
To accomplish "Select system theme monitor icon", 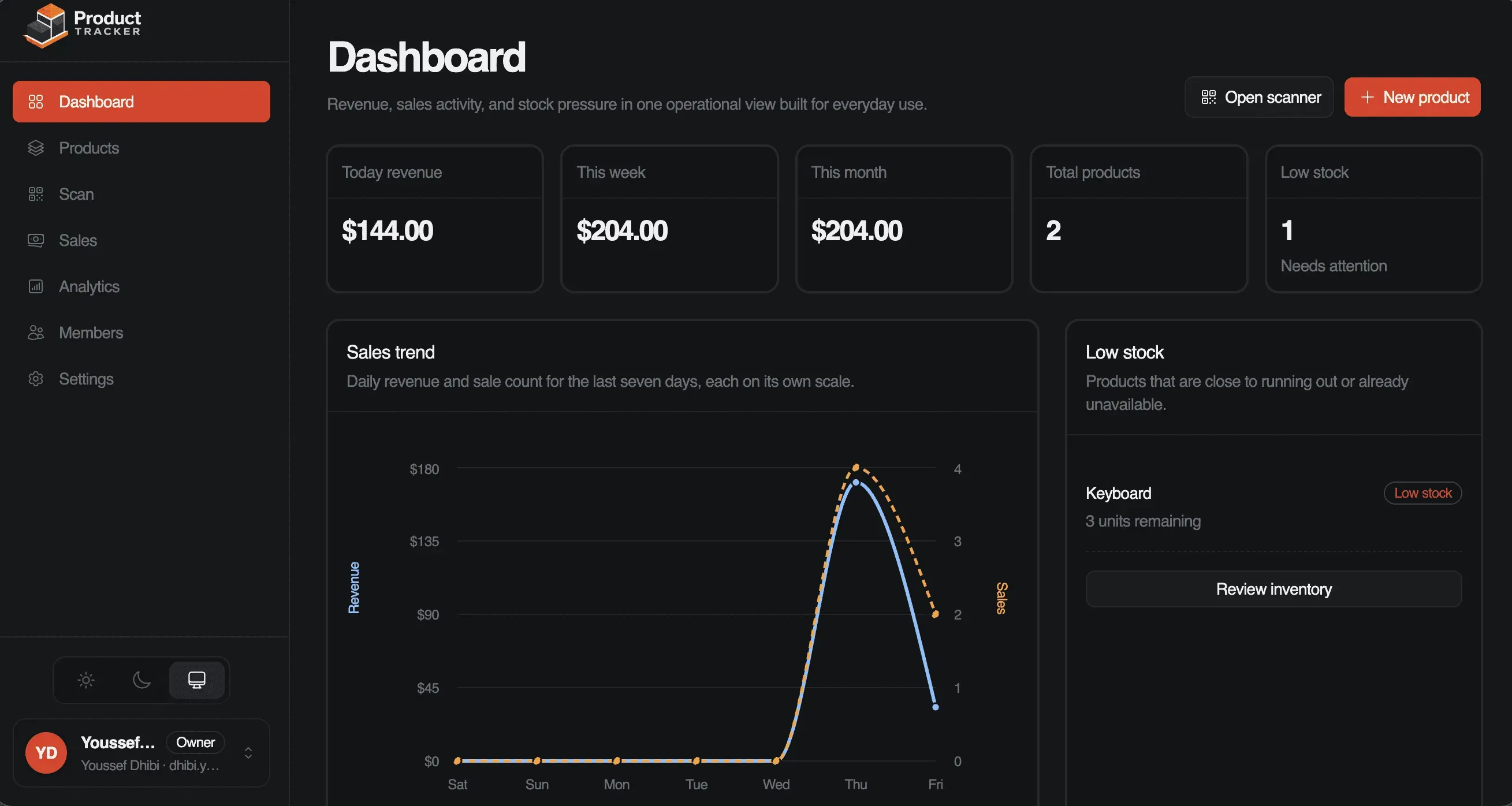I will coord(196,680).
